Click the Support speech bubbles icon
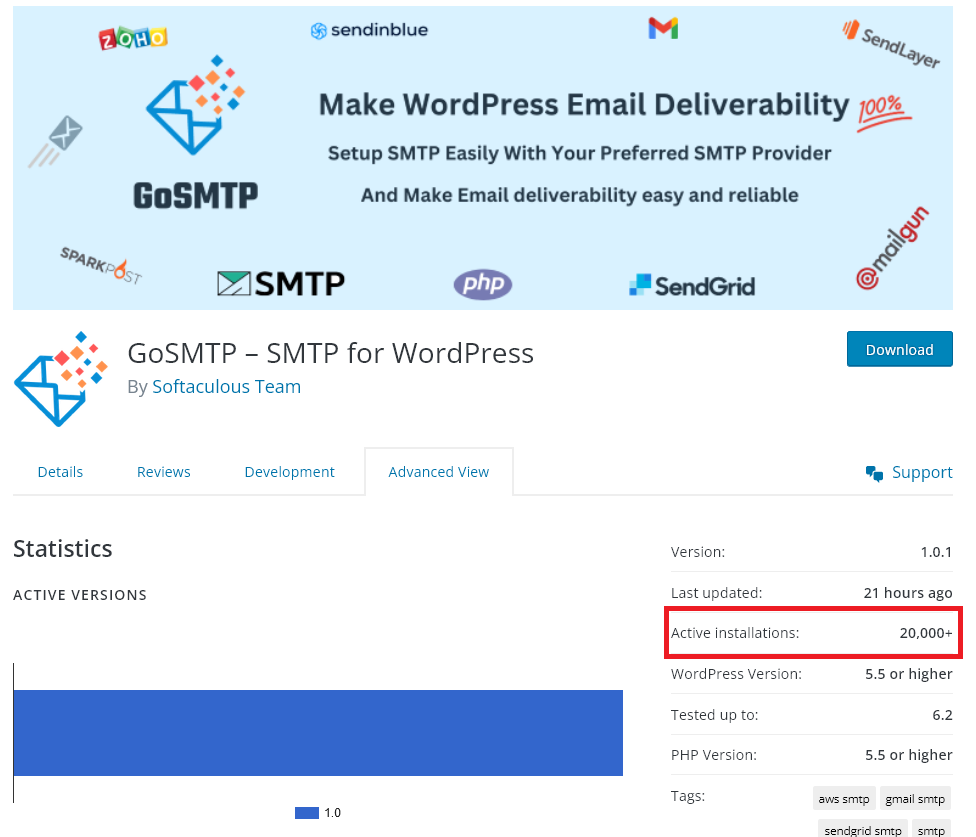This screenshot has width=976, height=837. coord(874,474)
